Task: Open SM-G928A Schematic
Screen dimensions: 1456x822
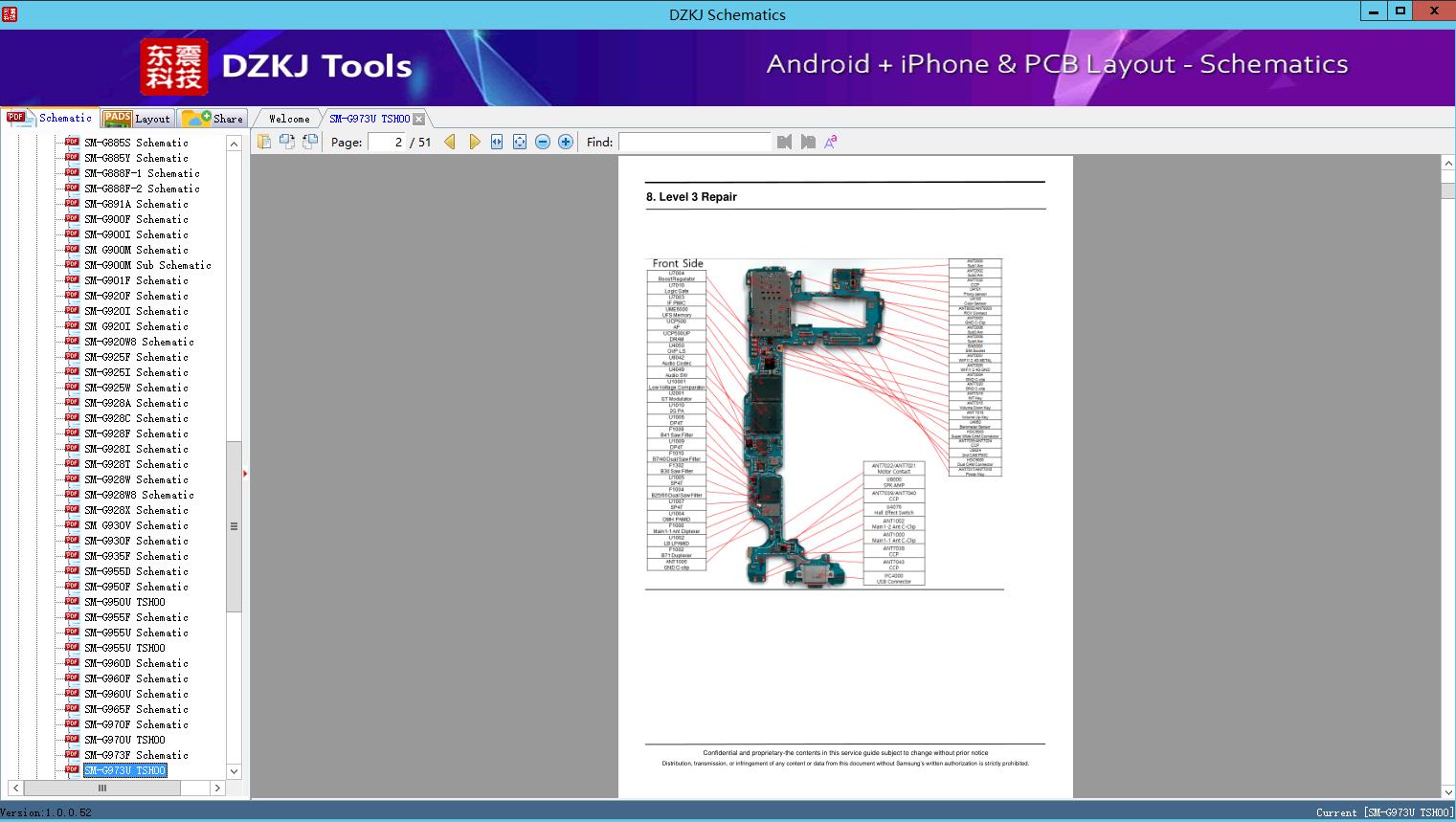Action: coord(136,403)
